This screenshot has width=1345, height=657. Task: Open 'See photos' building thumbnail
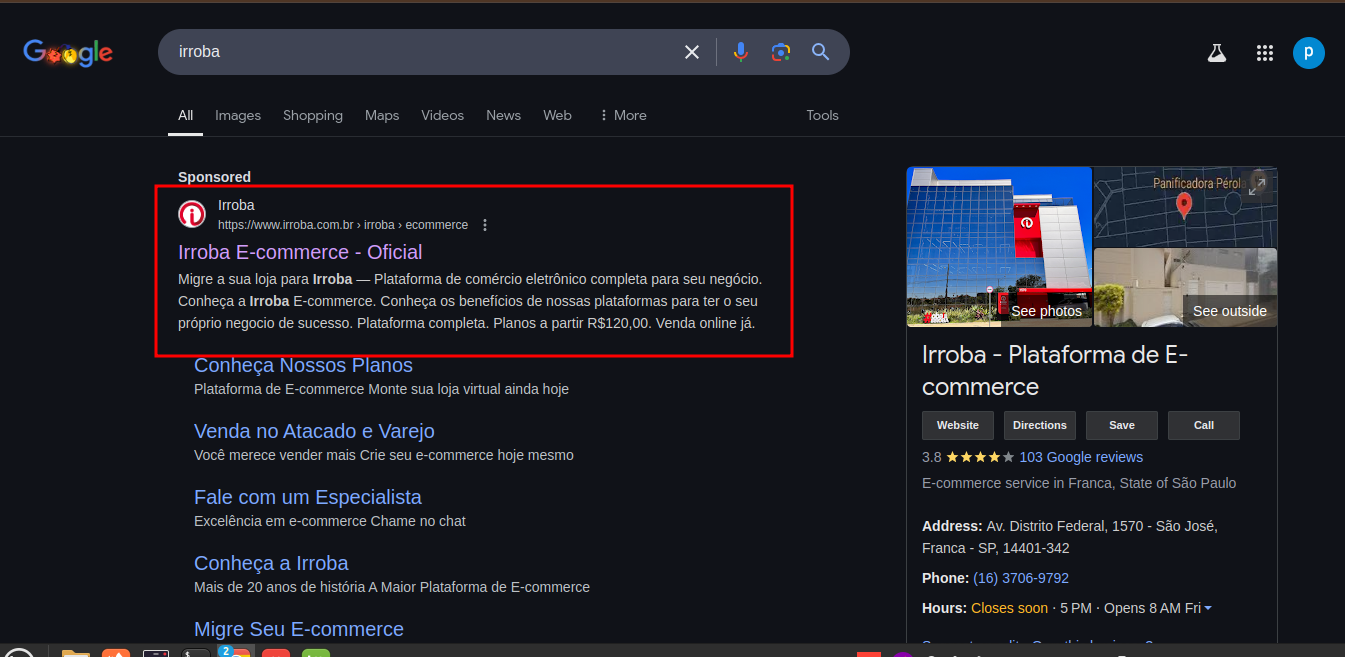click(999, 247)
